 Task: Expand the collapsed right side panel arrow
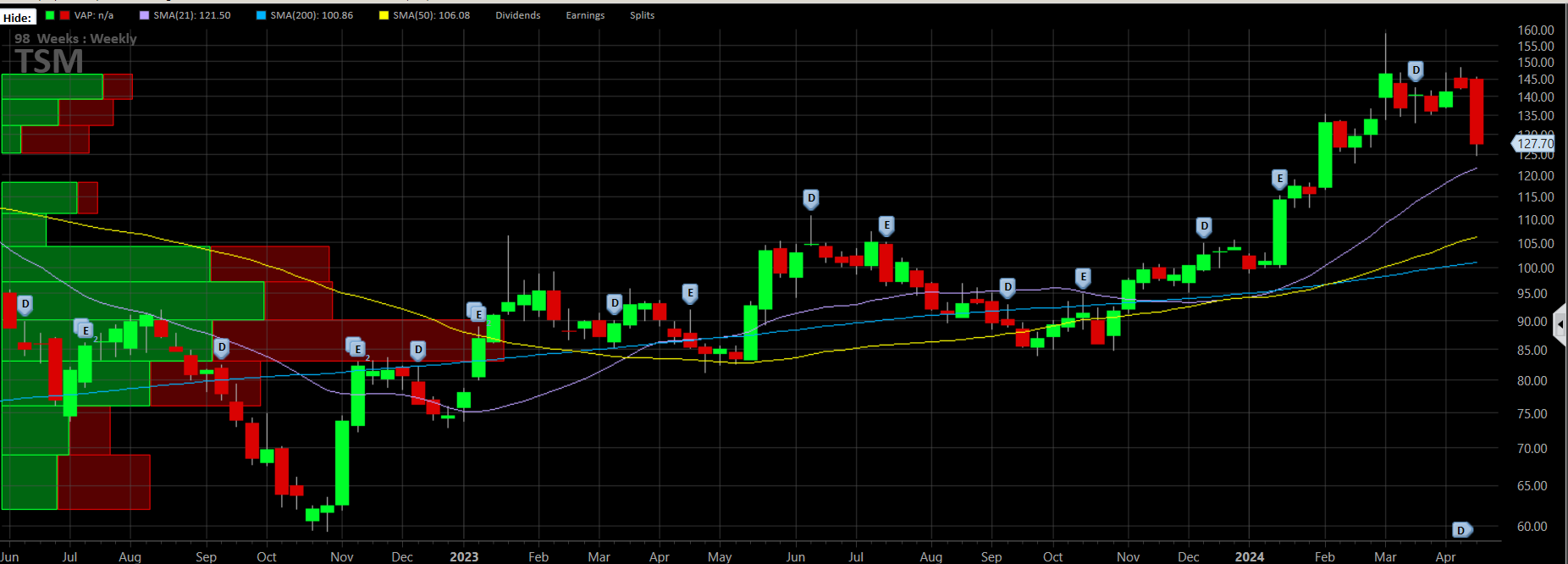point(1560,324)
